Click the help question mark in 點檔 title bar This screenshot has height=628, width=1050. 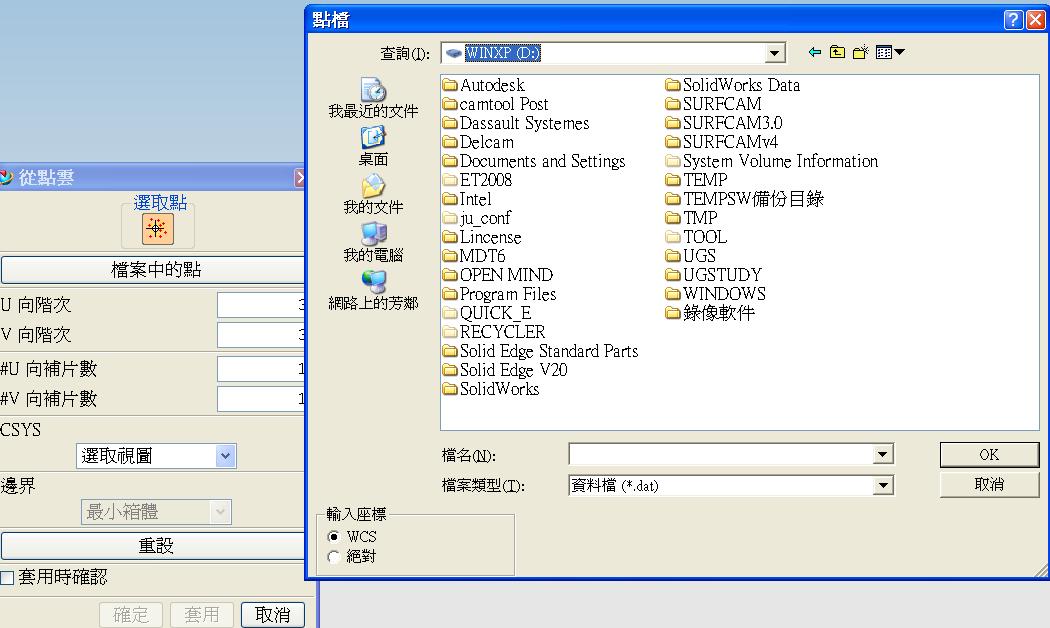tap(1014, 20)
